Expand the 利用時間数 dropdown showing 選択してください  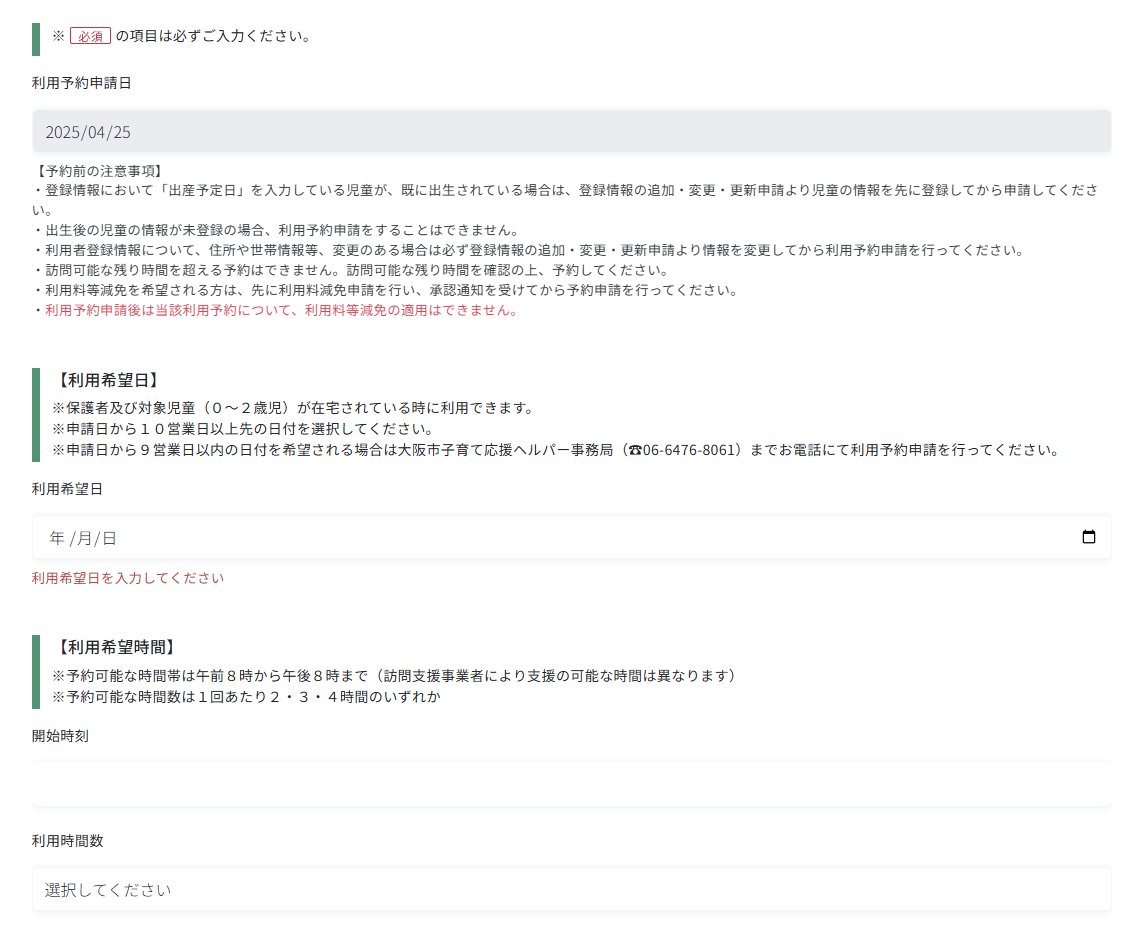click(x=571, y=889)
